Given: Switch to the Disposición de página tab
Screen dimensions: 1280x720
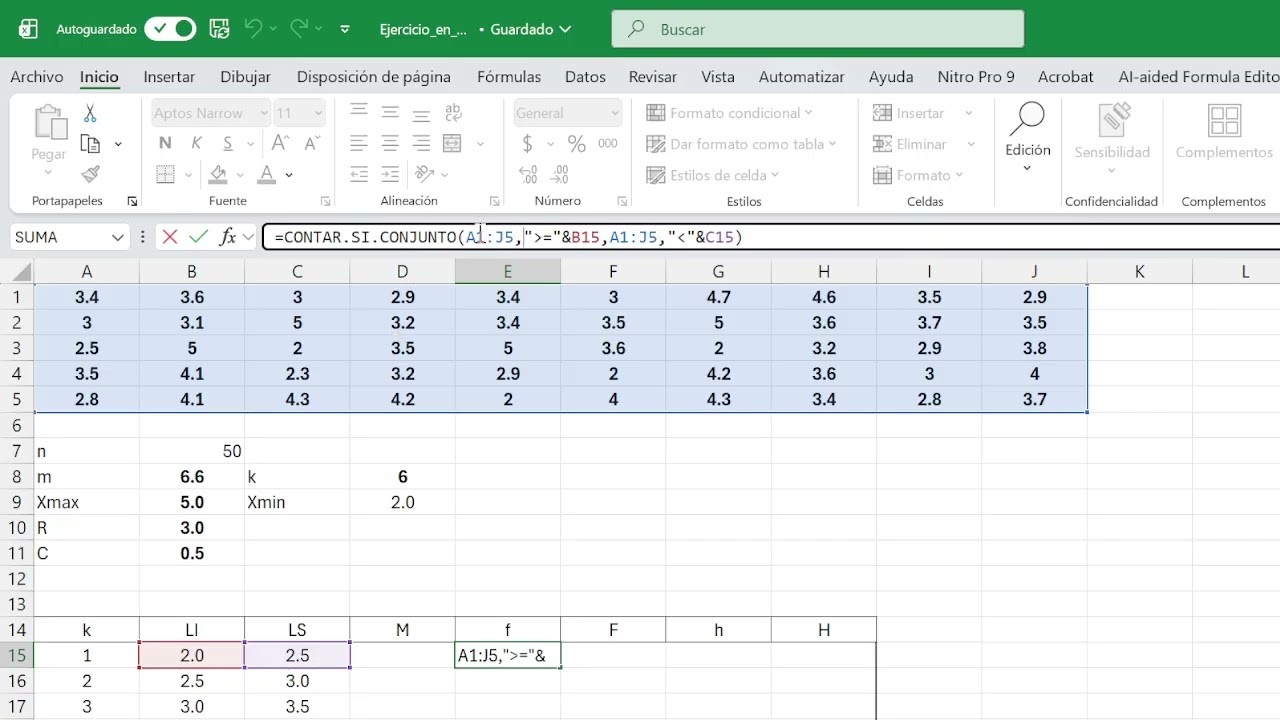Looking at the screenshot, I should click(x=374, y=77).
